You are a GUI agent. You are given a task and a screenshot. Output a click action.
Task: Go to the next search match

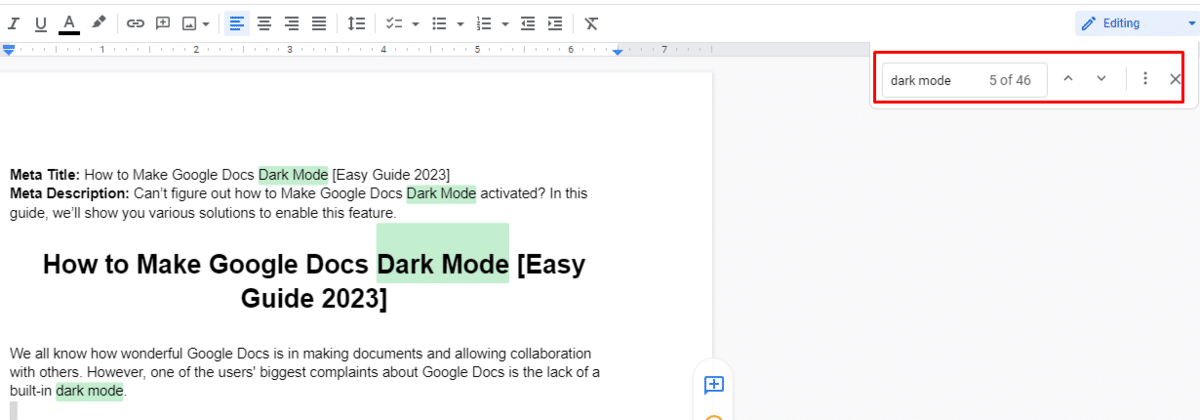pos(1101,79)
